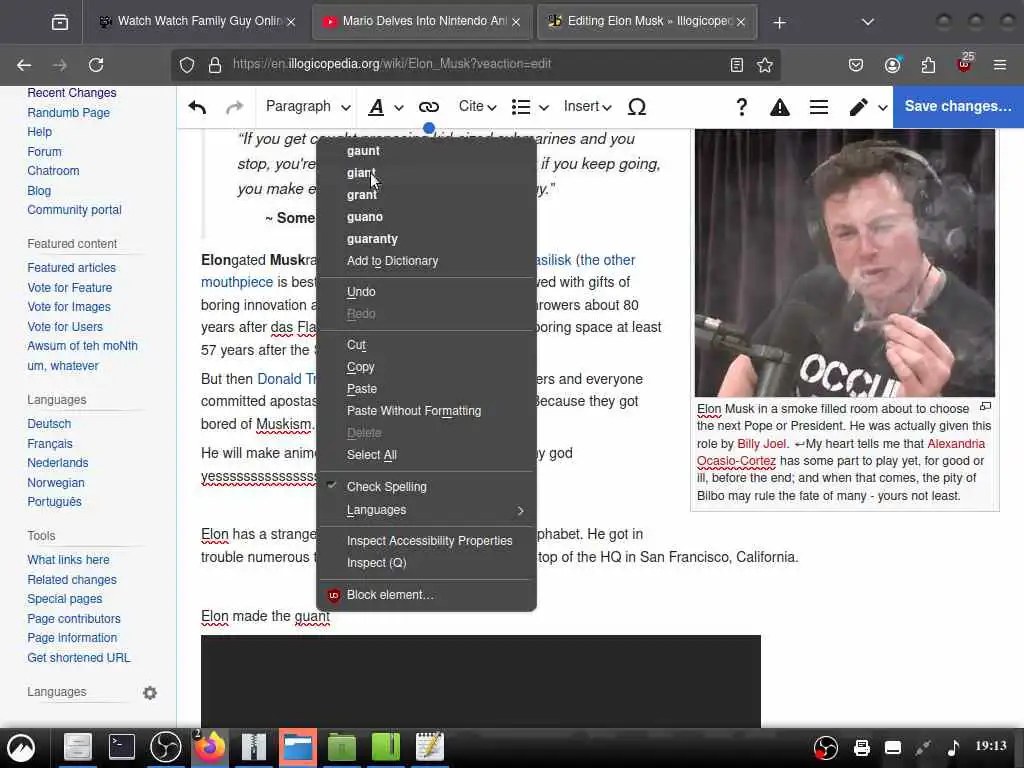1024x768 pixels.
Task: Switch to Mario Delves Into Nintendo tab
Action: tap(422, 22)
